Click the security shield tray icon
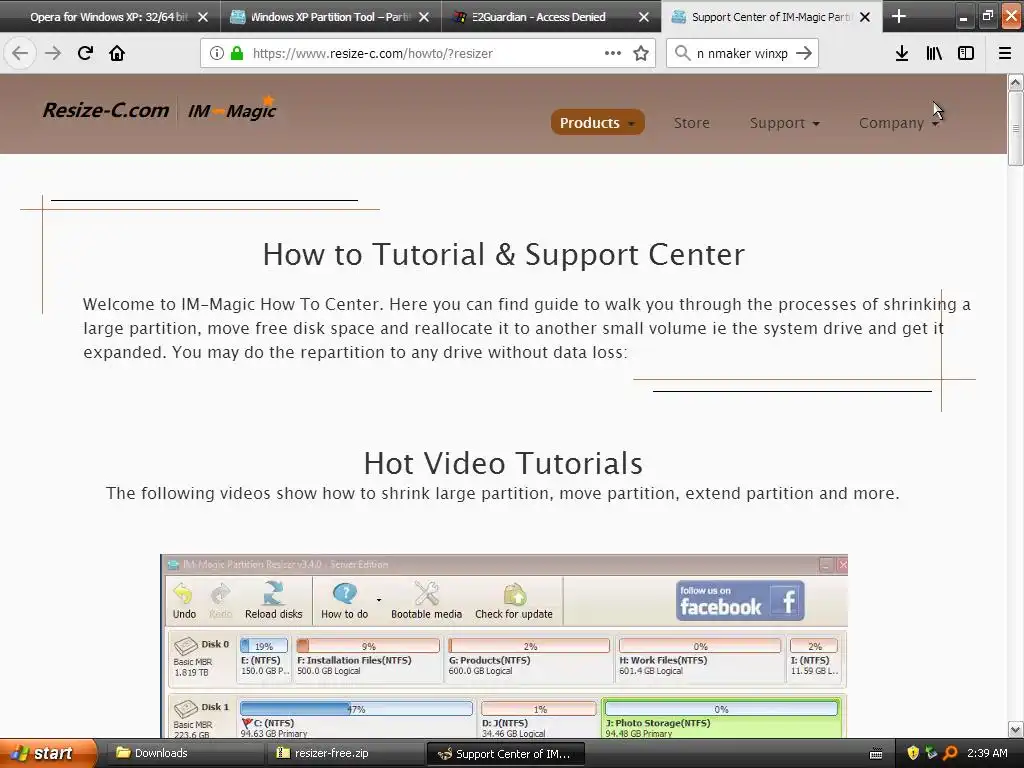Screen dimensions: 1024x768 [x=913, y=753]
